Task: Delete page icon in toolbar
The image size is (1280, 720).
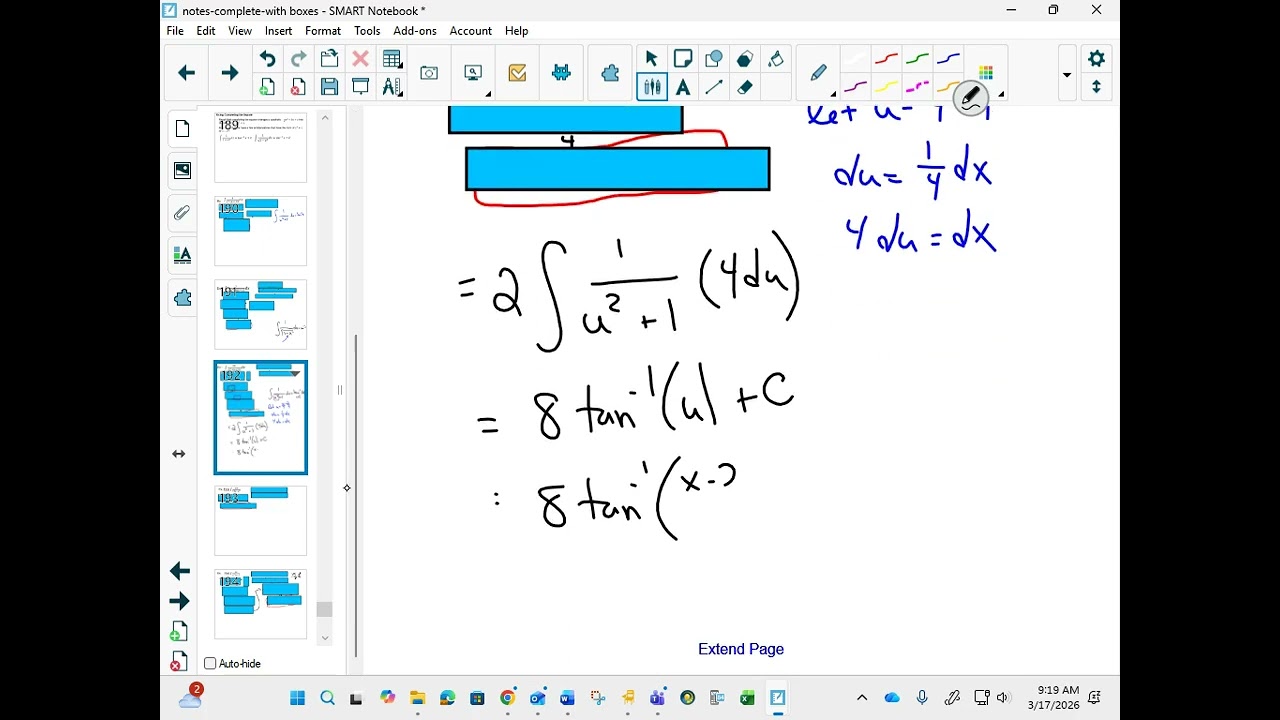Action: (298, 87)
